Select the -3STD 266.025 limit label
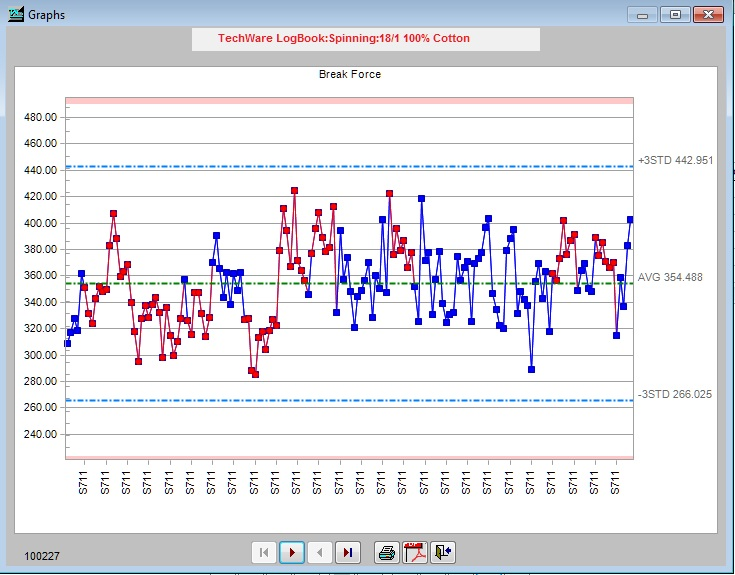The image size is (735, 575). [675, 394]
